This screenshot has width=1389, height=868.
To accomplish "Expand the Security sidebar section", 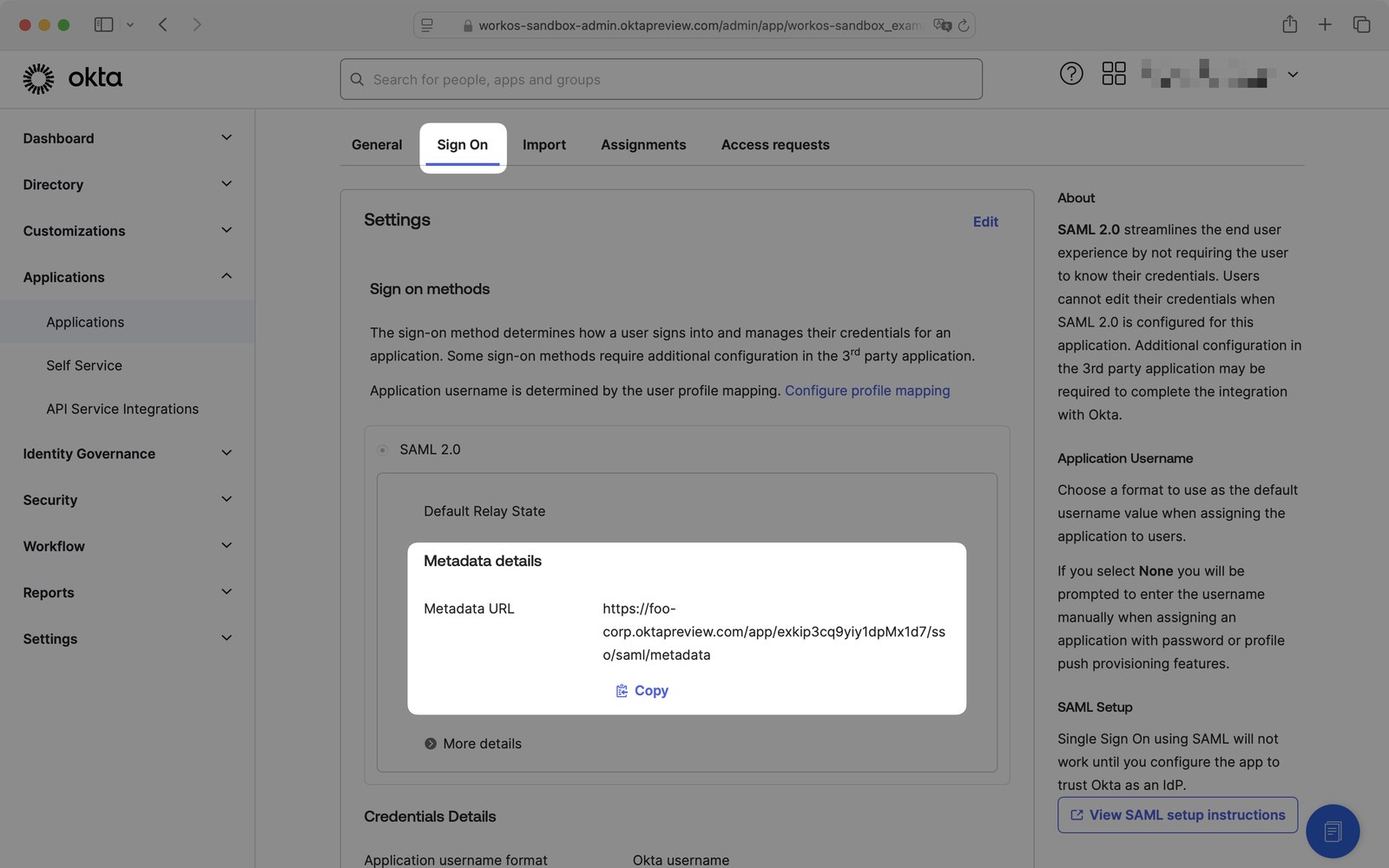I will (x=227, y=499).
